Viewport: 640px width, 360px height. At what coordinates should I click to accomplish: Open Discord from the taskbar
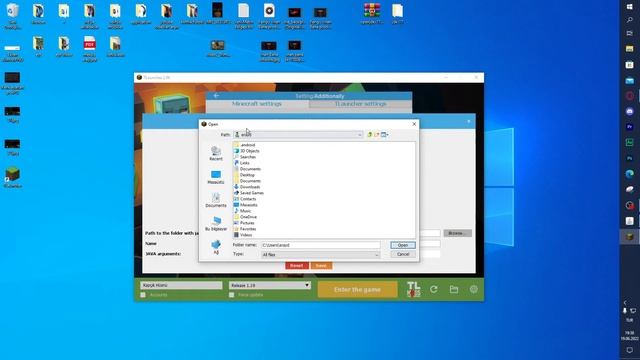click(629, 111)
